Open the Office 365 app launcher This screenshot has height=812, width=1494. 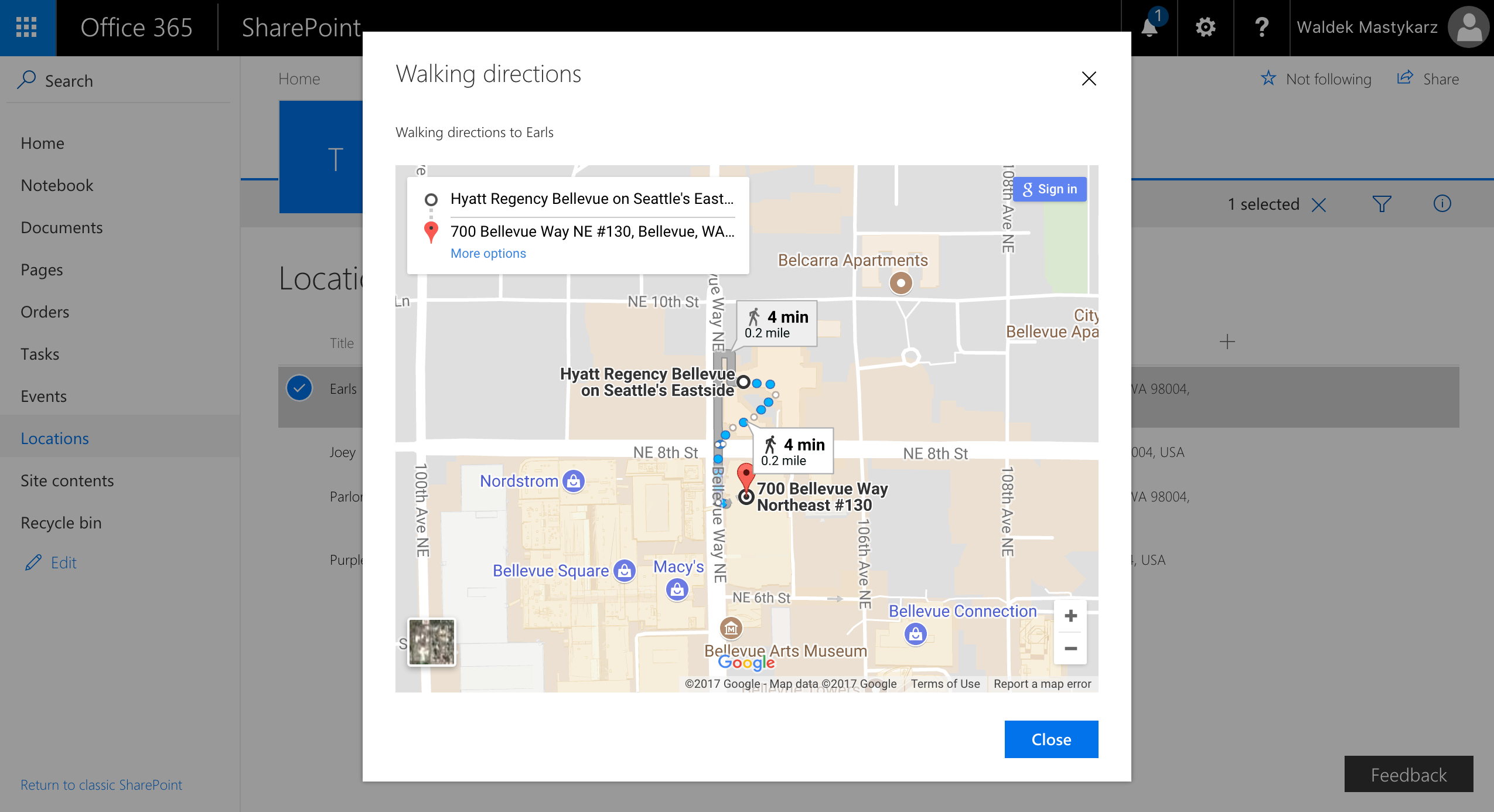coord(27,28)
